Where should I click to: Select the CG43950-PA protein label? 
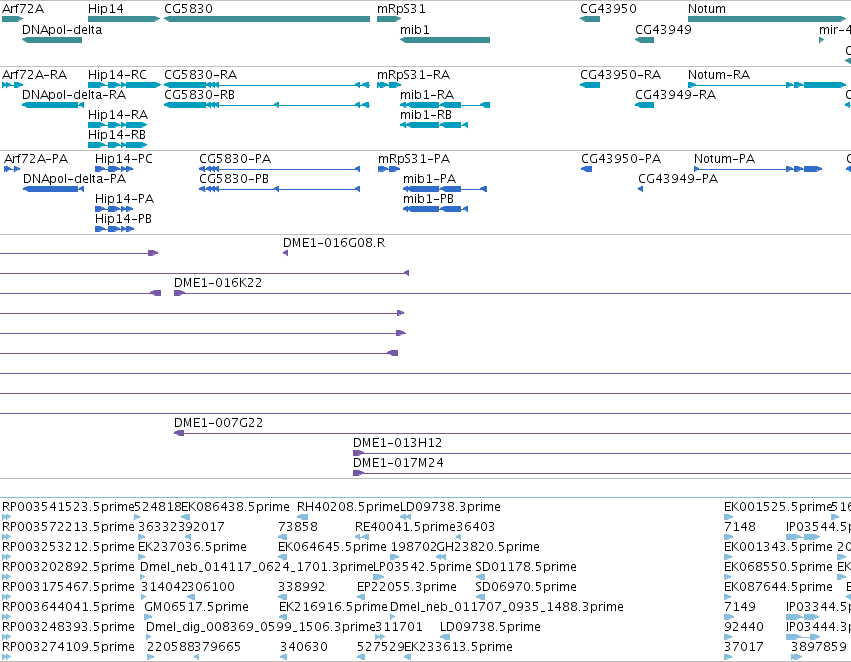point(621,159)
